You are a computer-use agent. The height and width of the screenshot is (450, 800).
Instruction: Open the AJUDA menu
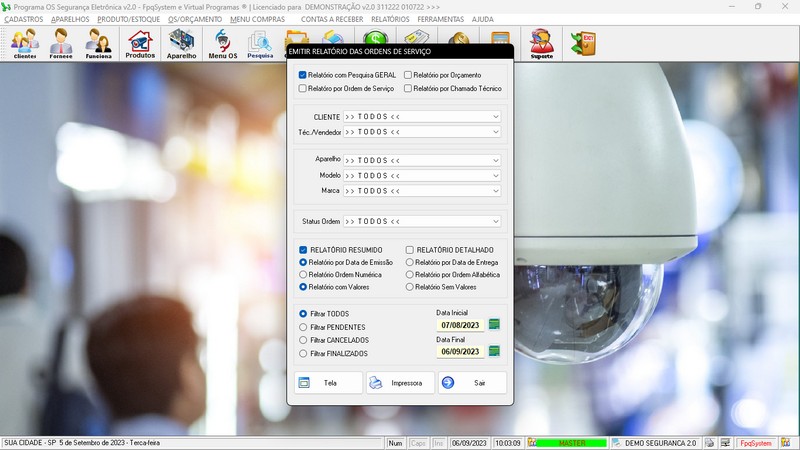[x=483, y=19]
